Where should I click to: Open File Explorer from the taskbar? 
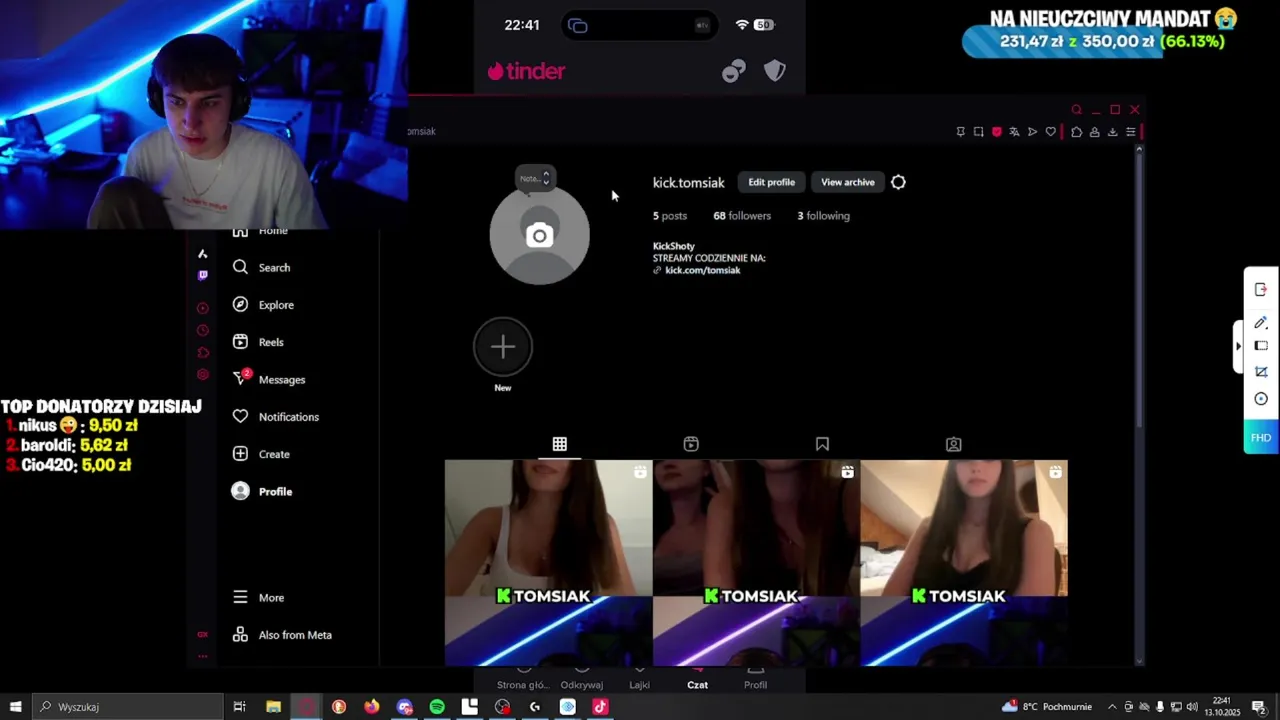point(273,707)
